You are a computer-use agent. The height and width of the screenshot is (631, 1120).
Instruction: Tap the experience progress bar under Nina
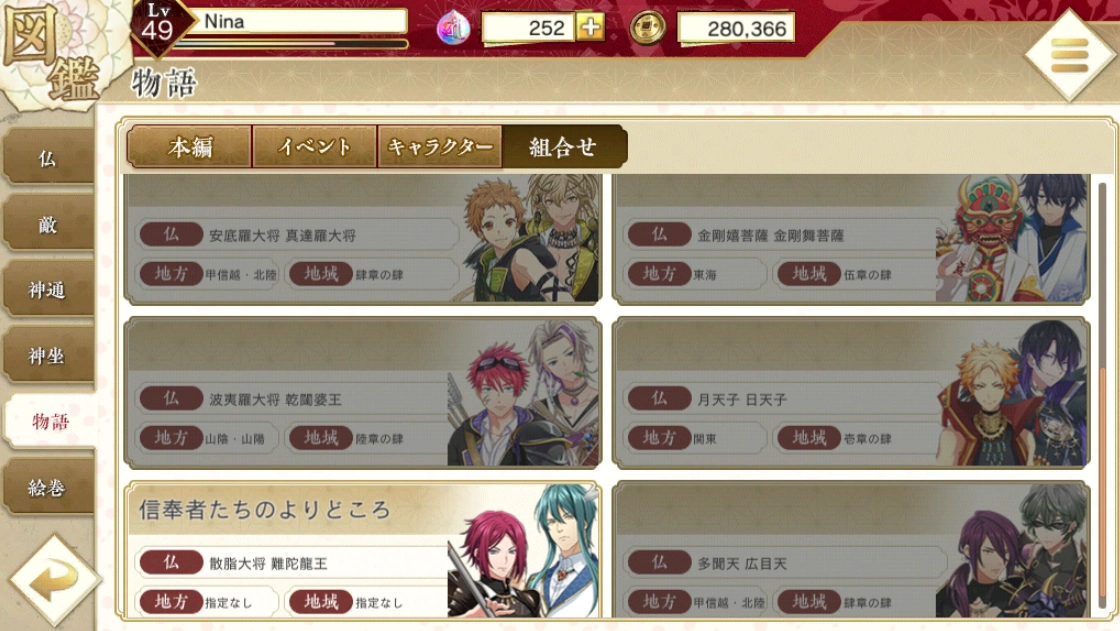[291, 44]
